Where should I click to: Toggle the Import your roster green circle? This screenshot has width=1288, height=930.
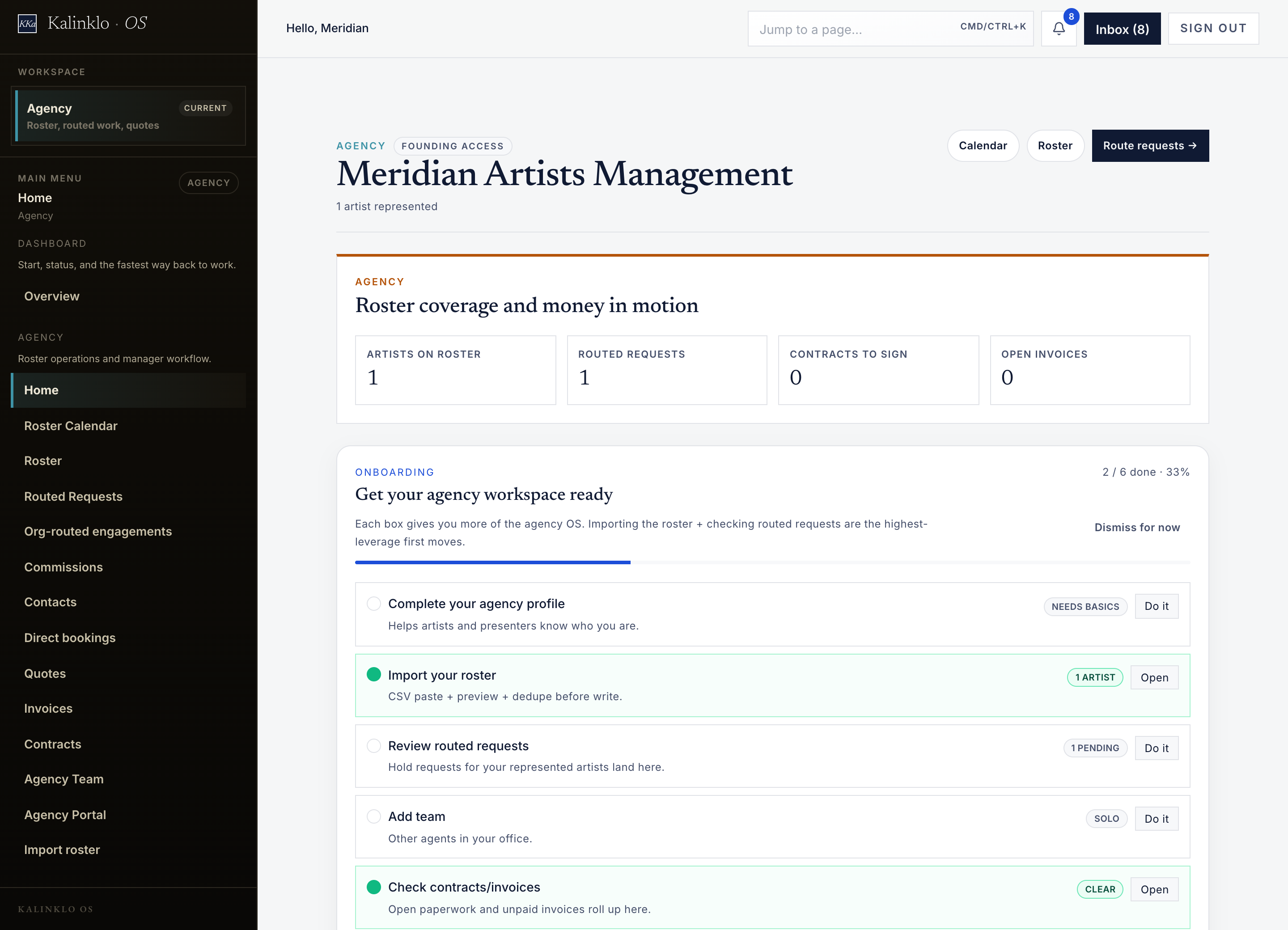(x=374, y=675)
